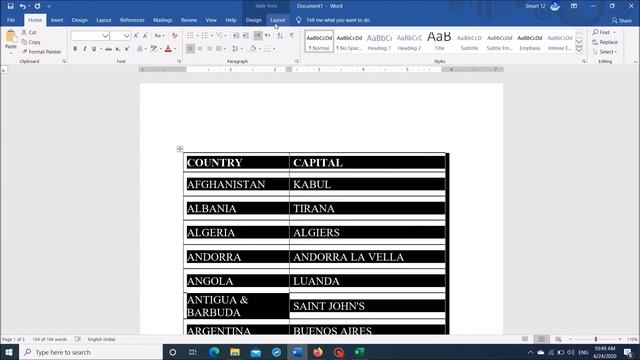Switch to Print Layout view in the status bar

click(541, 339)
